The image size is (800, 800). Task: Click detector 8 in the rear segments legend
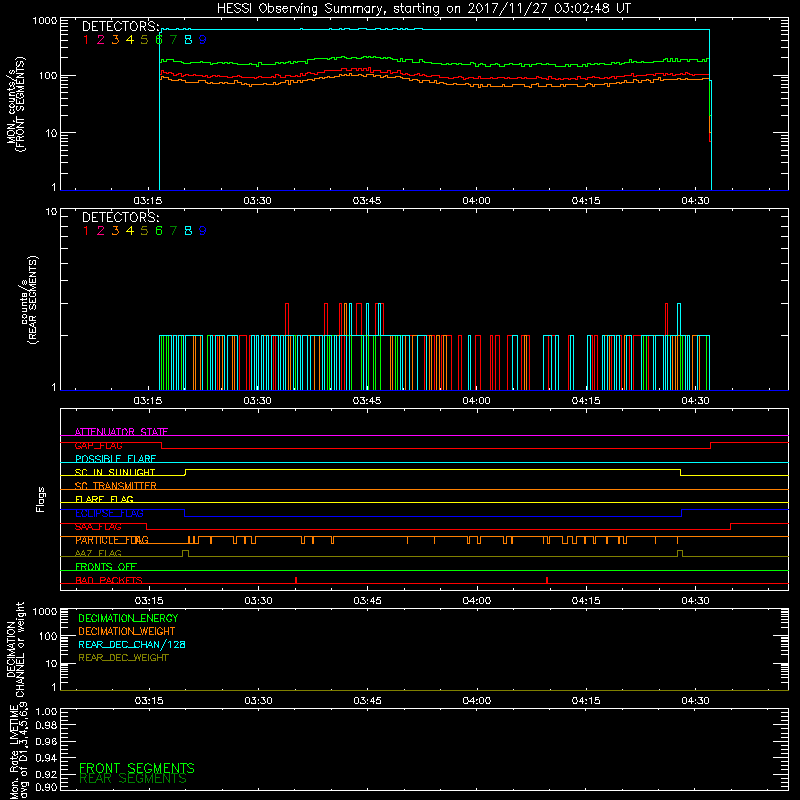click(188, 231)
